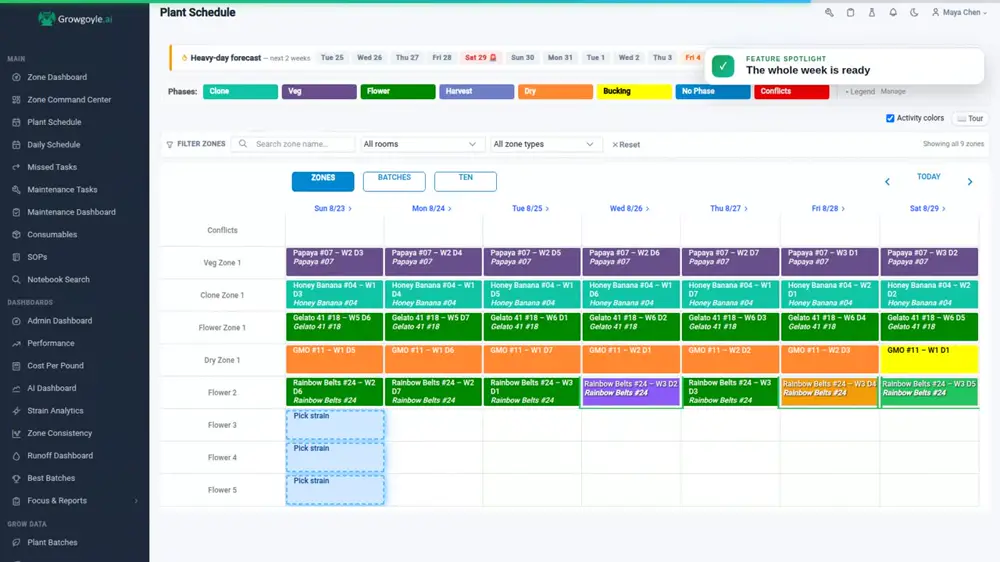Image resolution: width=1000 pixels, height=562 pixels.
Task: Click the Manage phases link
Action: pos(893,92)
